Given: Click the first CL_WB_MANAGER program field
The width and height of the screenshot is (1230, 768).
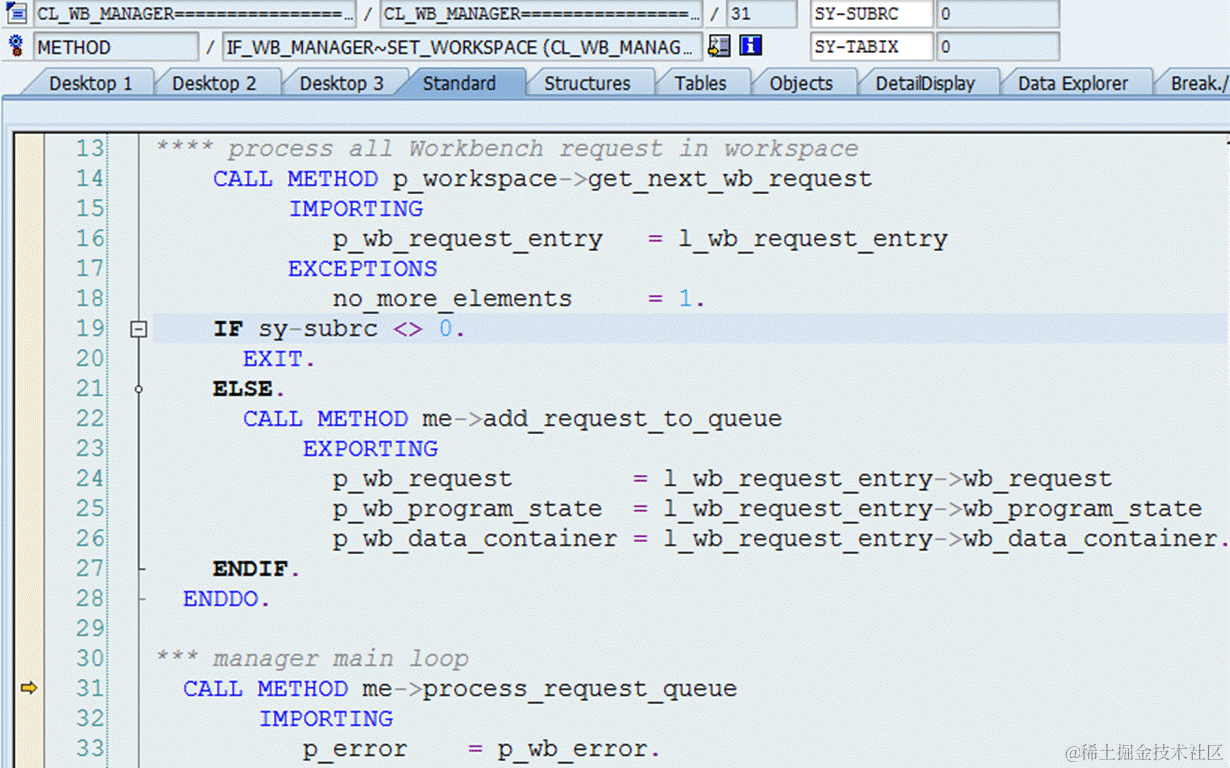Looking at the screenshot, I should (x=194, y=14).
